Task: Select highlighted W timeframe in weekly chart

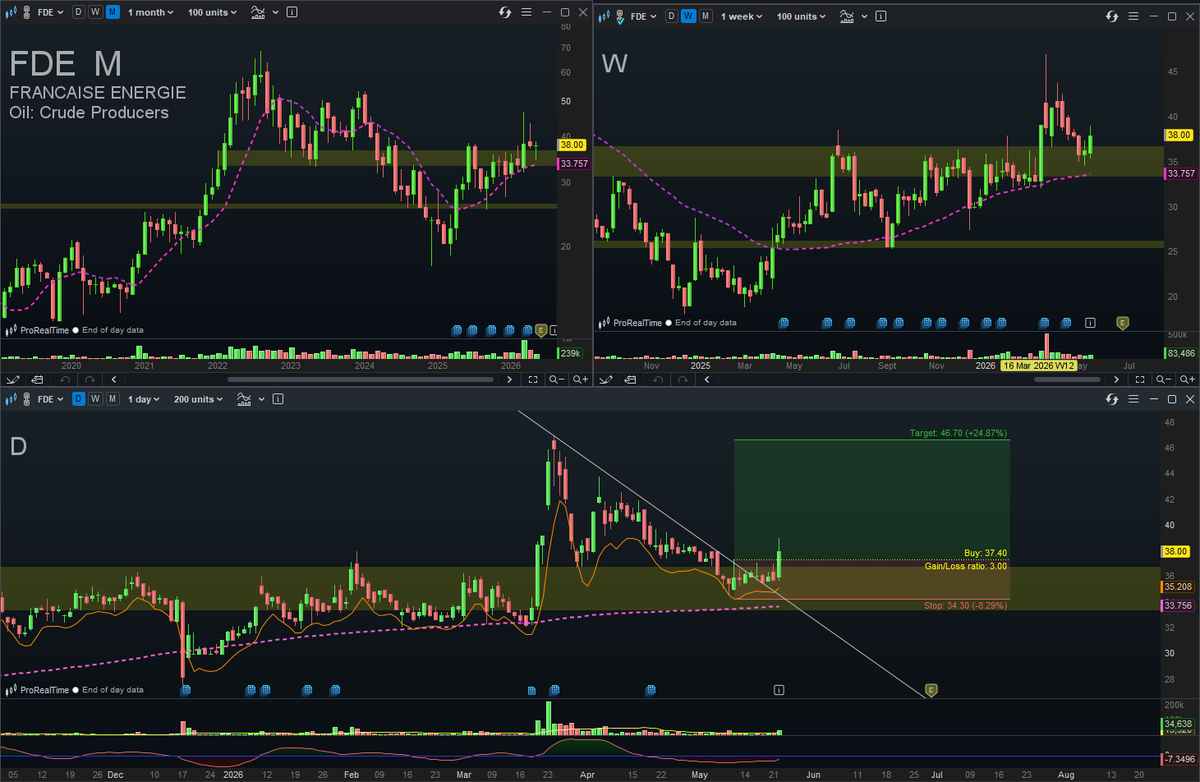Action: coord(689,16)
